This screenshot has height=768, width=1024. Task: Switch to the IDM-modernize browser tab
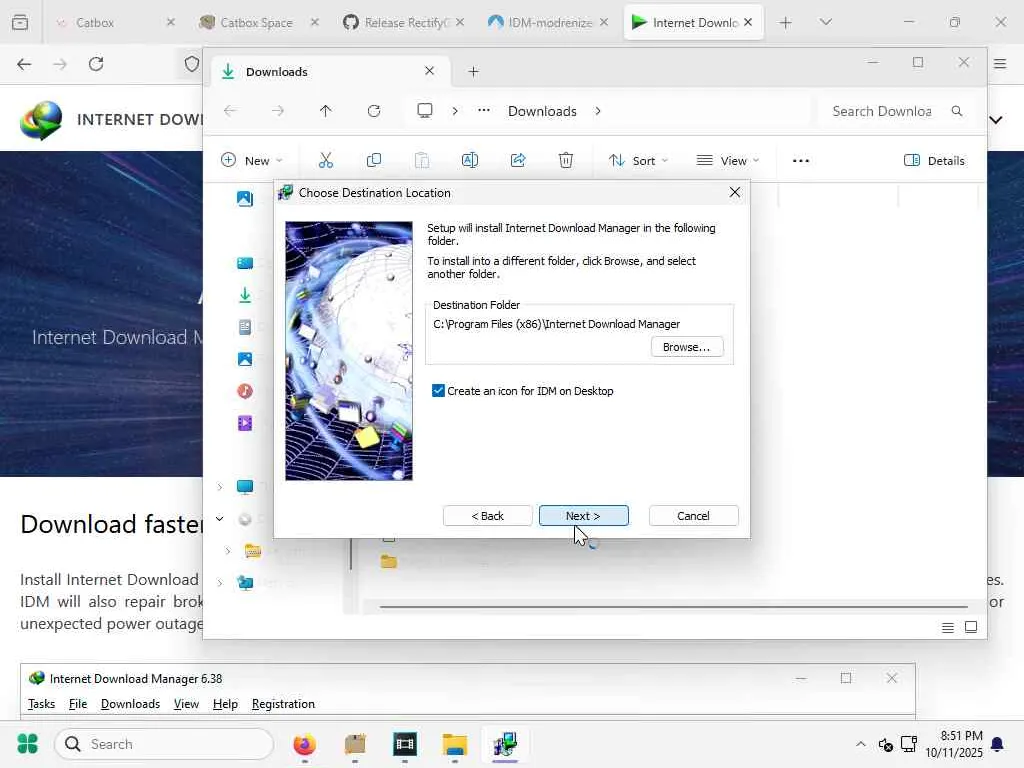pyautogui.click(x=548, y=22)
